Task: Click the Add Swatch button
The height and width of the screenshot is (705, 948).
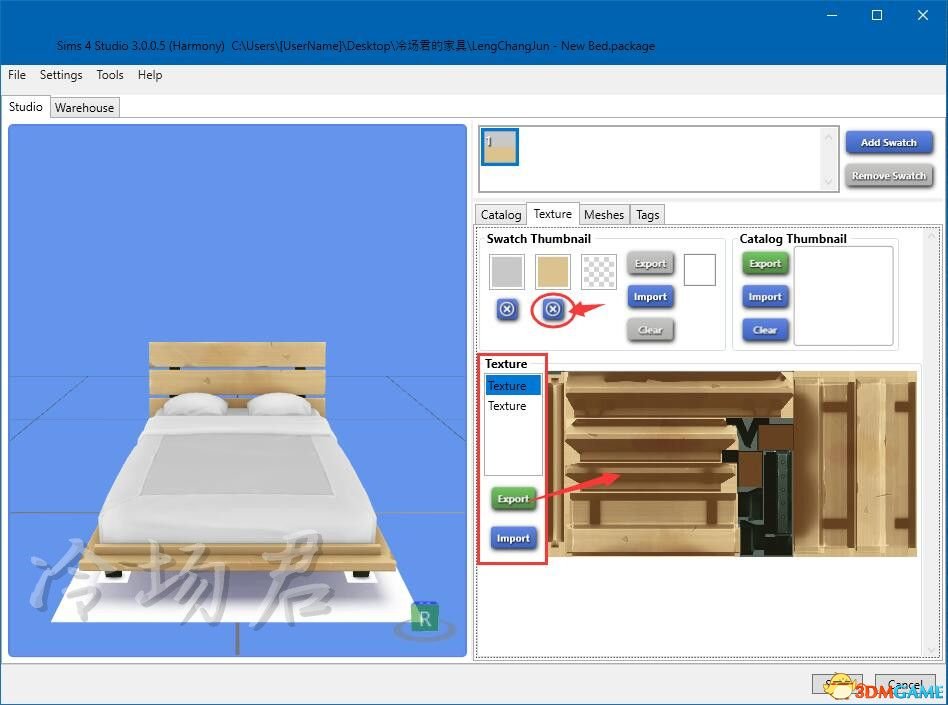Action: click(889, 143)
